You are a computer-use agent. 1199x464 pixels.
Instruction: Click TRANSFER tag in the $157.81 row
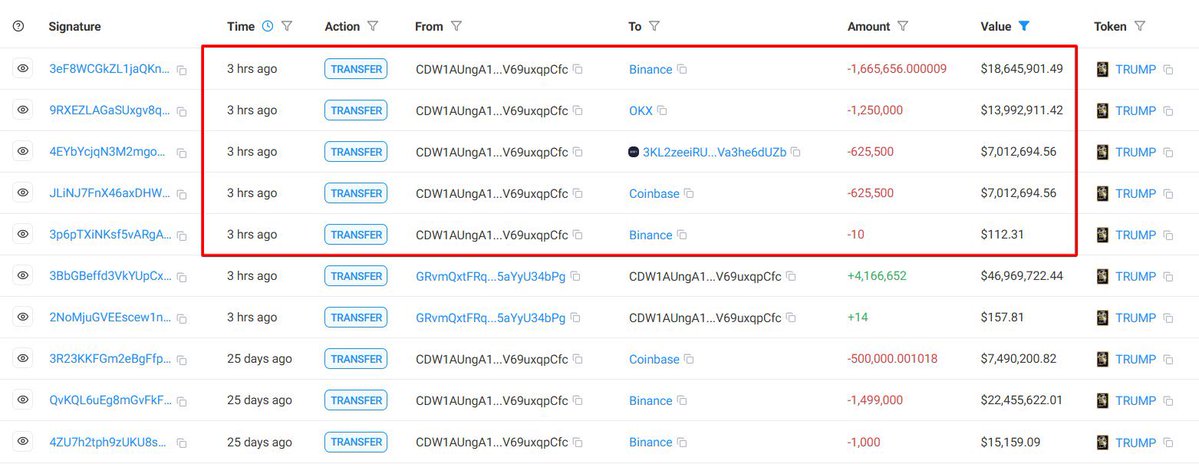click(356, 317)
